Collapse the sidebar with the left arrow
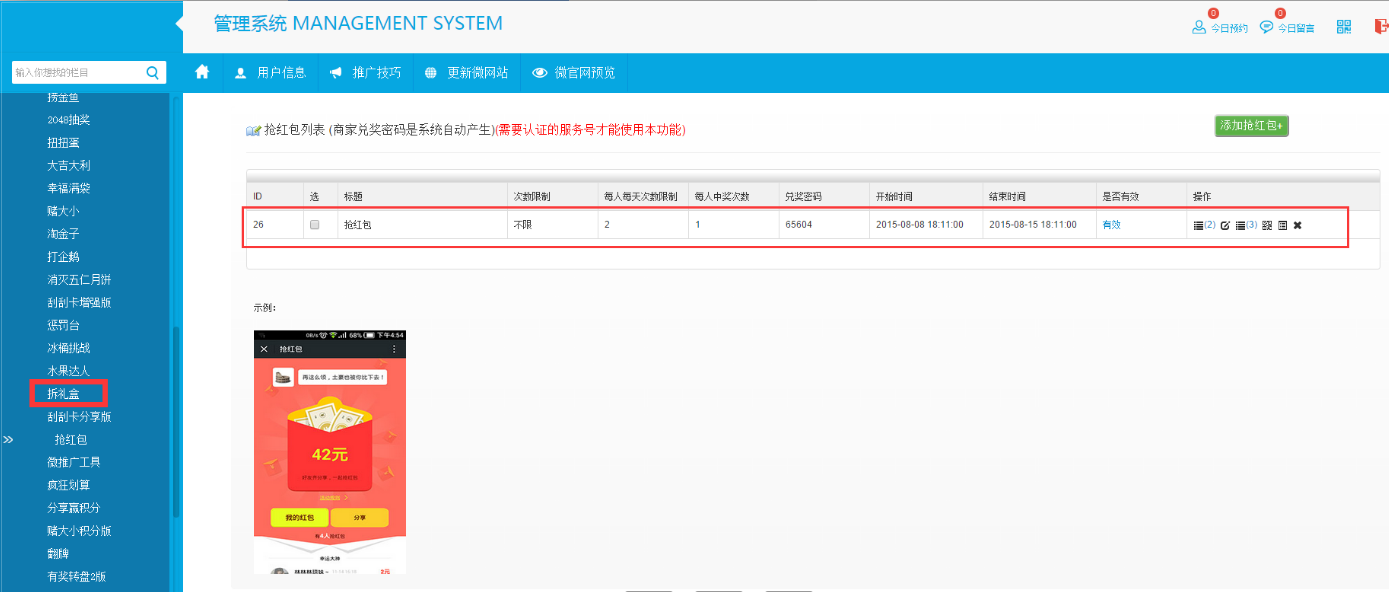Viewport: 1389px width, 592px height. [179, 23]
